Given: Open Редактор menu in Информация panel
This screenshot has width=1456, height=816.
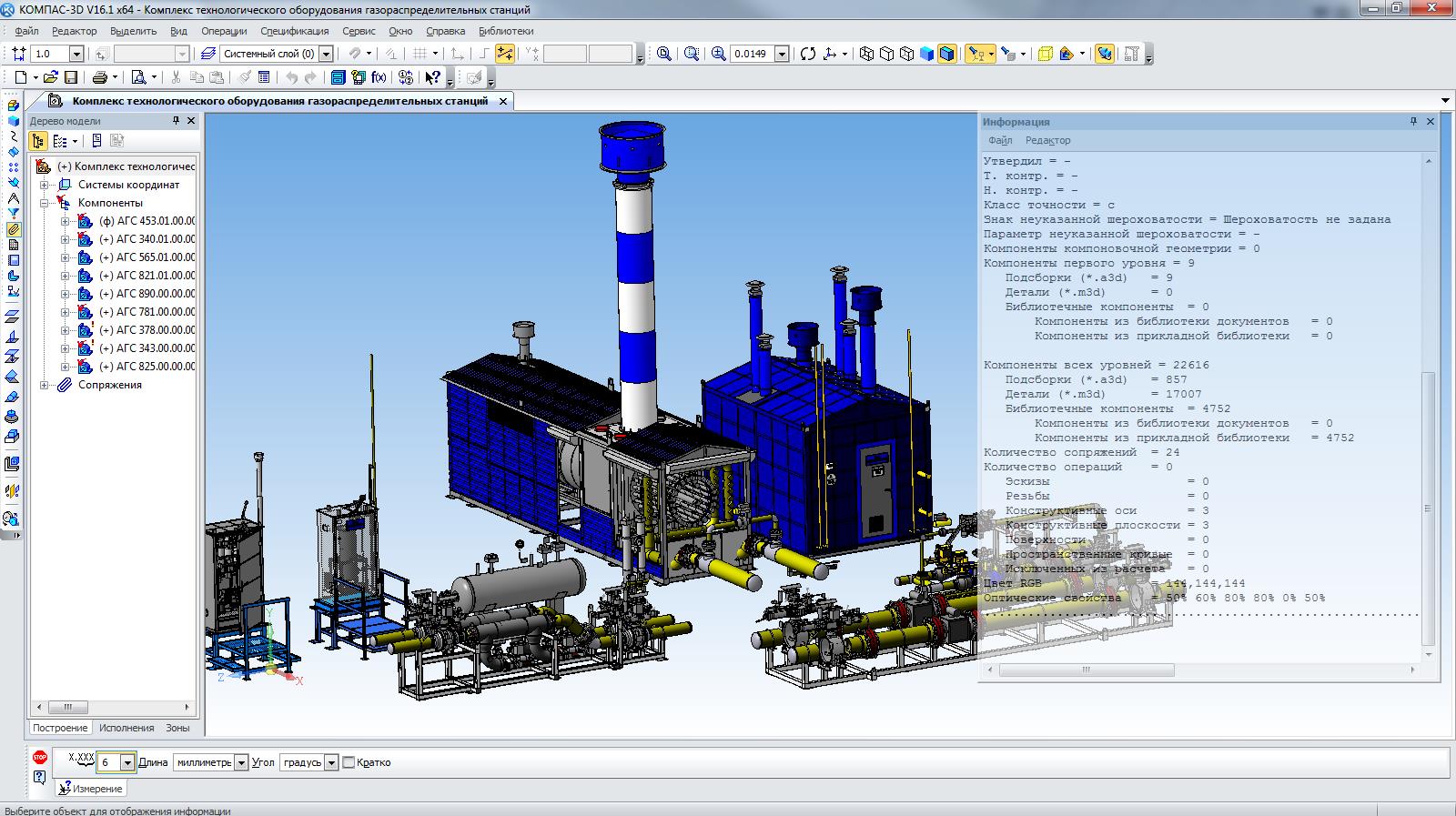Looking at the screenshot, I should click(1047, 140).
